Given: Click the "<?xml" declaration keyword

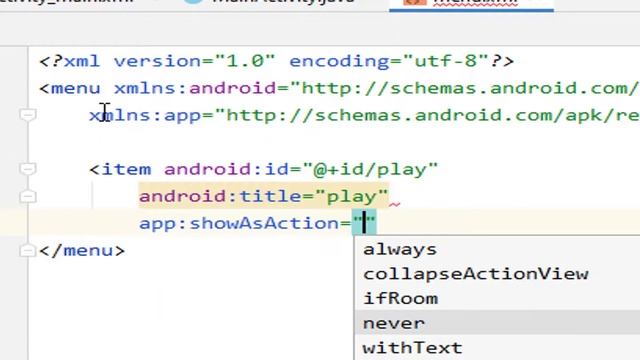Looking at the screenshot, I should [x=69, y=61].
